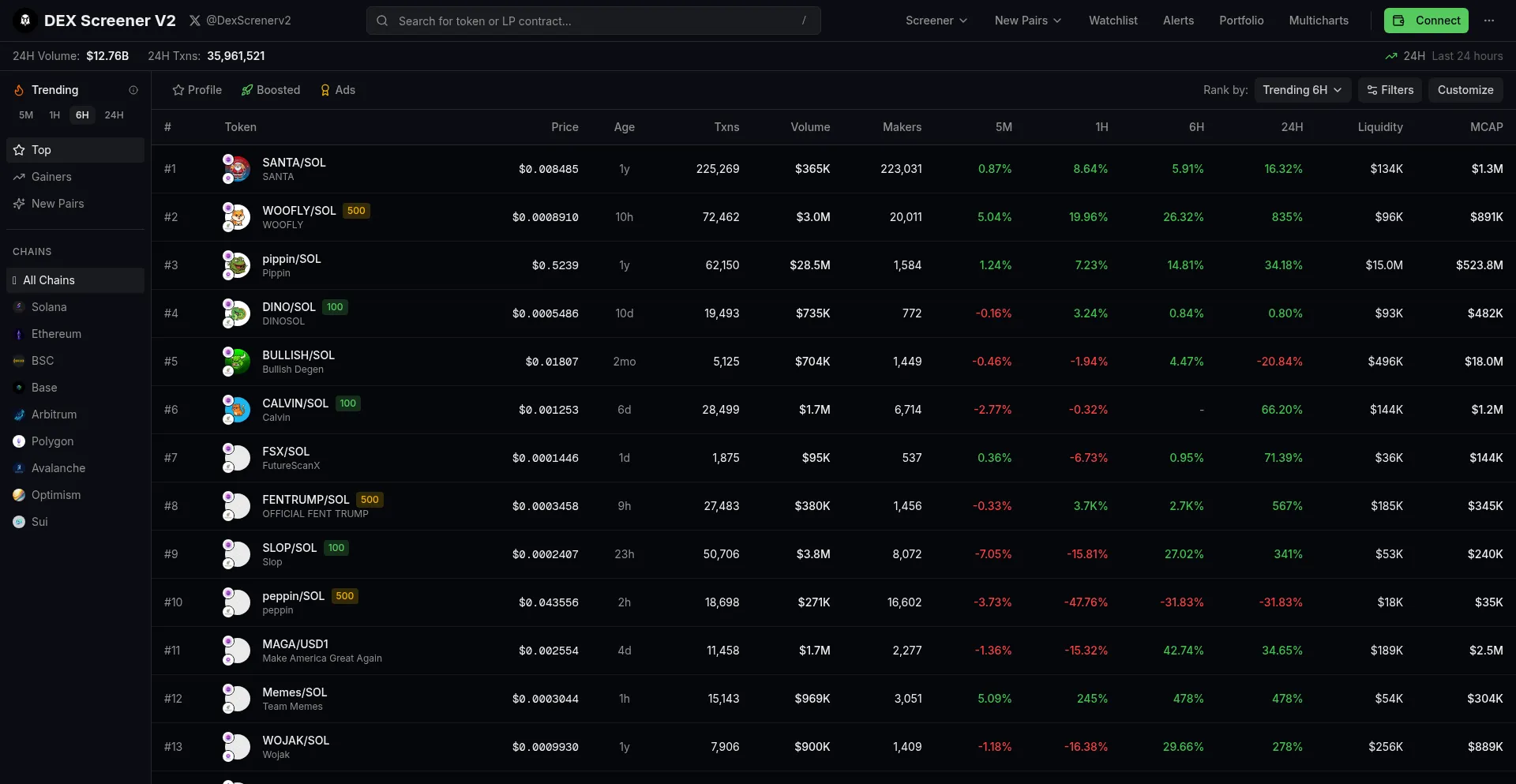Image resolution: width=1516 pixels, height=784 pixels.
Task: Click the SANTA/SOL token avatar
Action: (x=236, y=169)
